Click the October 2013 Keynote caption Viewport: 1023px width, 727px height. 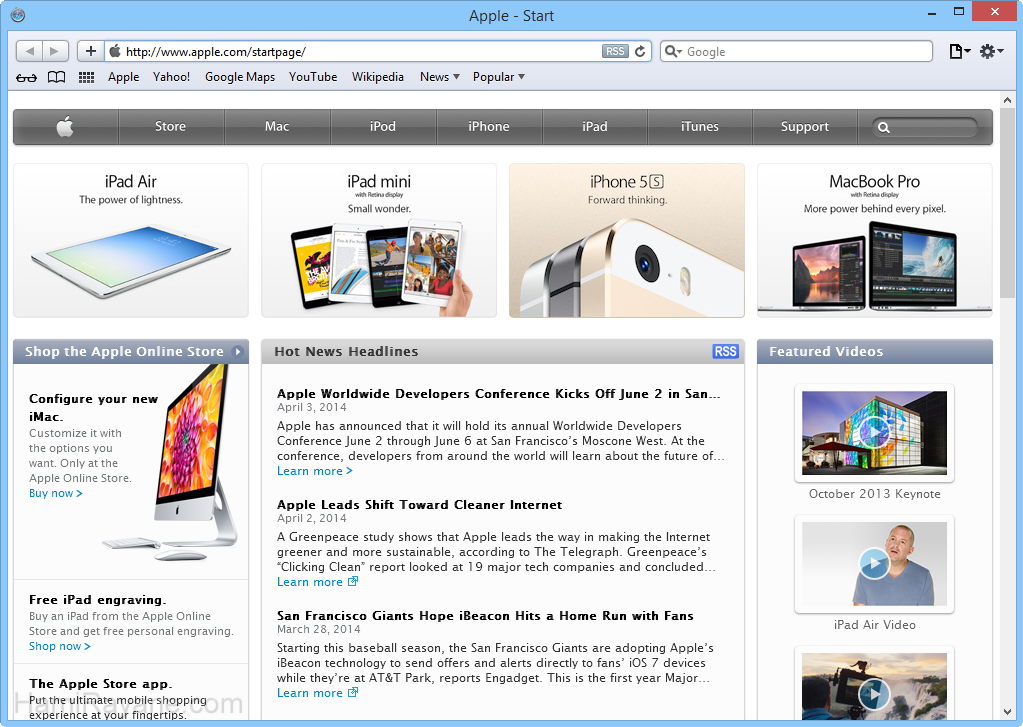(874, 494)
